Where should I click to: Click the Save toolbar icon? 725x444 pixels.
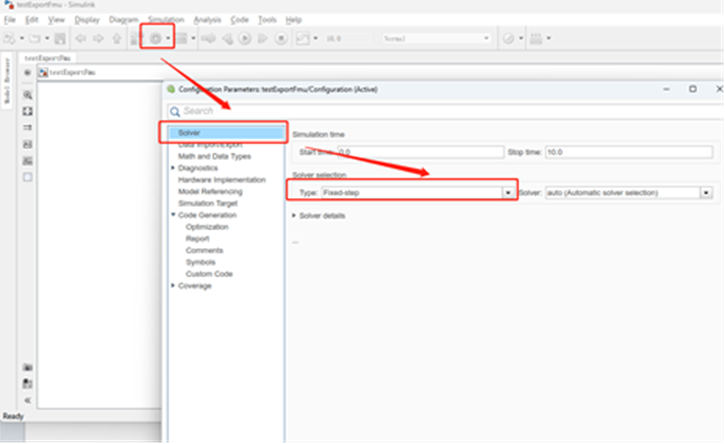tap(60, 38)
